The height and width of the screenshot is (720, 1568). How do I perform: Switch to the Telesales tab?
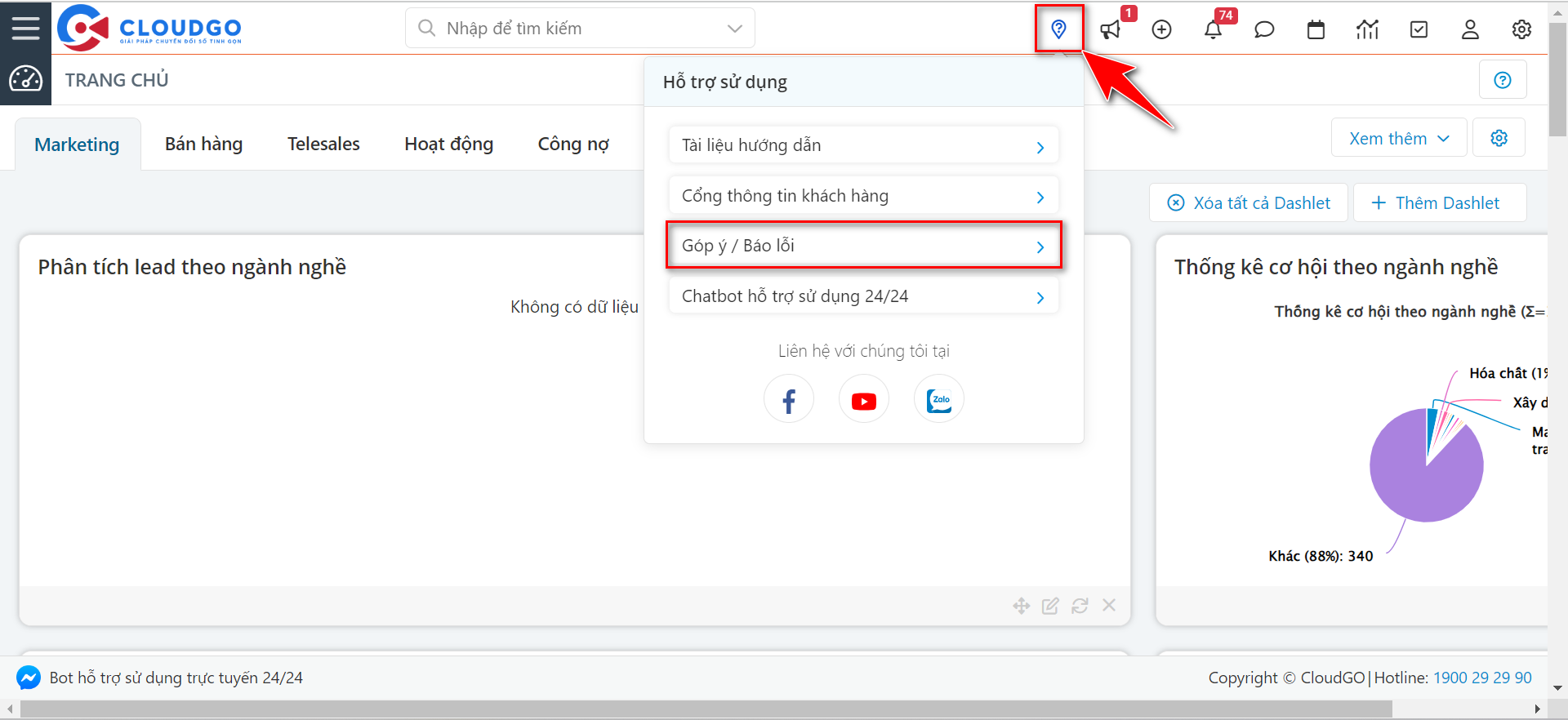pyautogui.click(x=323, y=144)
